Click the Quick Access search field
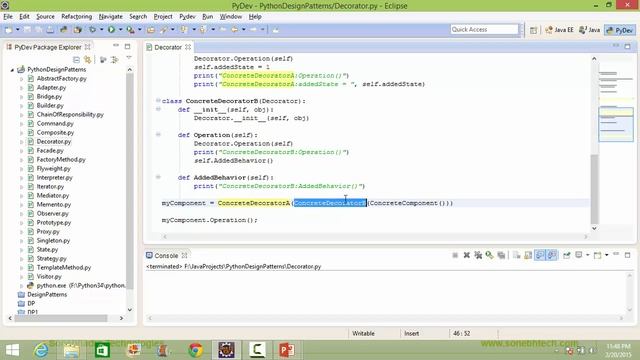 click(484, 29)
